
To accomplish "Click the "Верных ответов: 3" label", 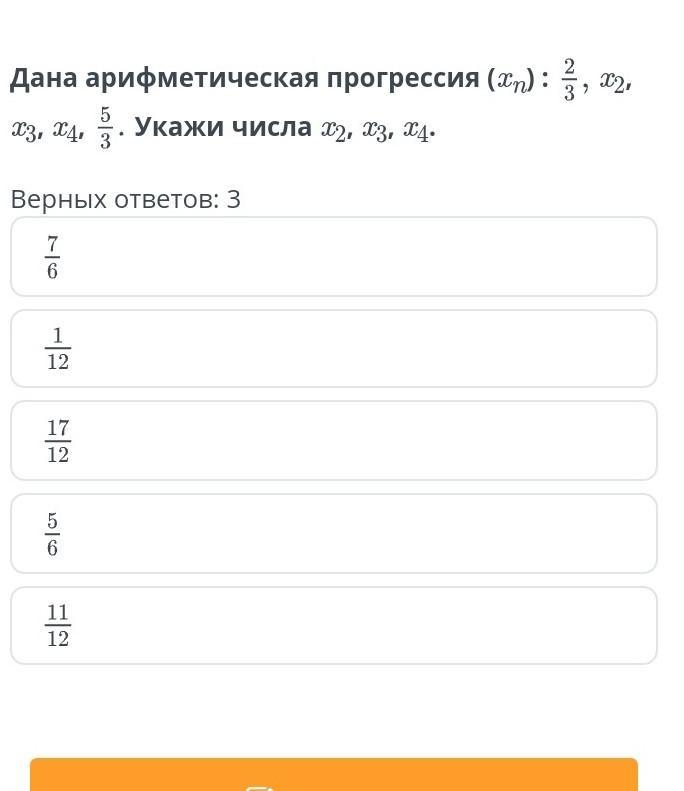I will [126, 200].
